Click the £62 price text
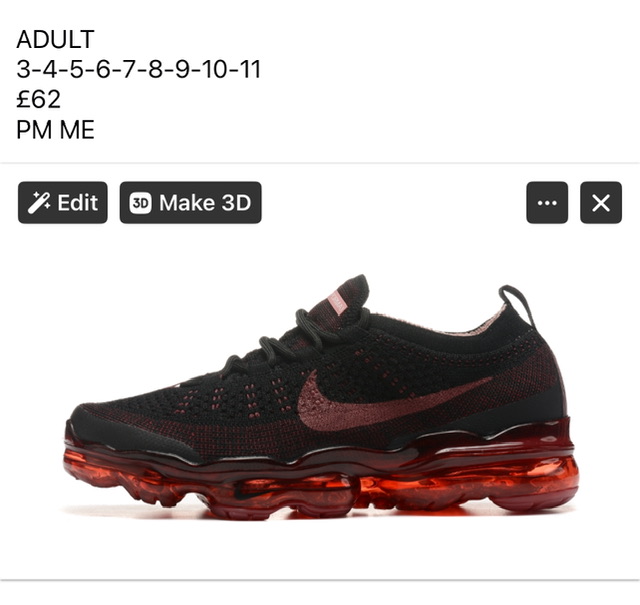The height and width of the screenshot is (605, 640). [39, 99]
